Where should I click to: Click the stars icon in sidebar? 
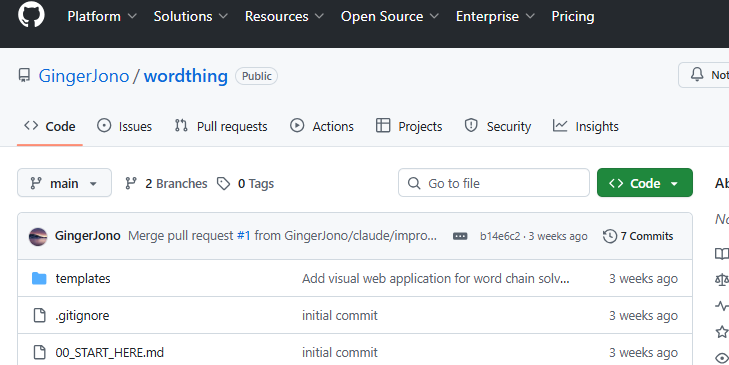point(722,332)
